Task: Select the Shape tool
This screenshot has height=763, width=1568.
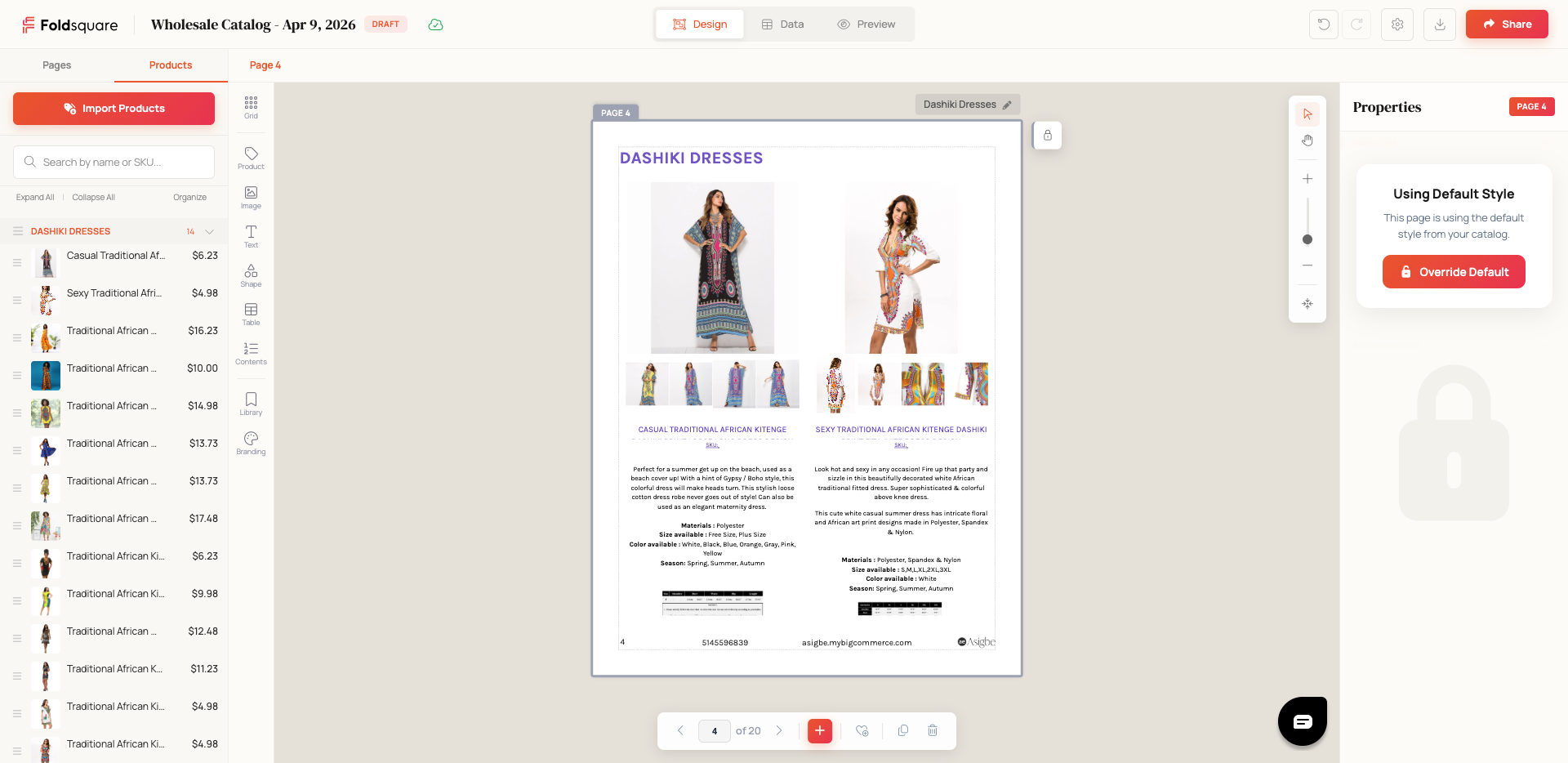Action: (251, 275)
